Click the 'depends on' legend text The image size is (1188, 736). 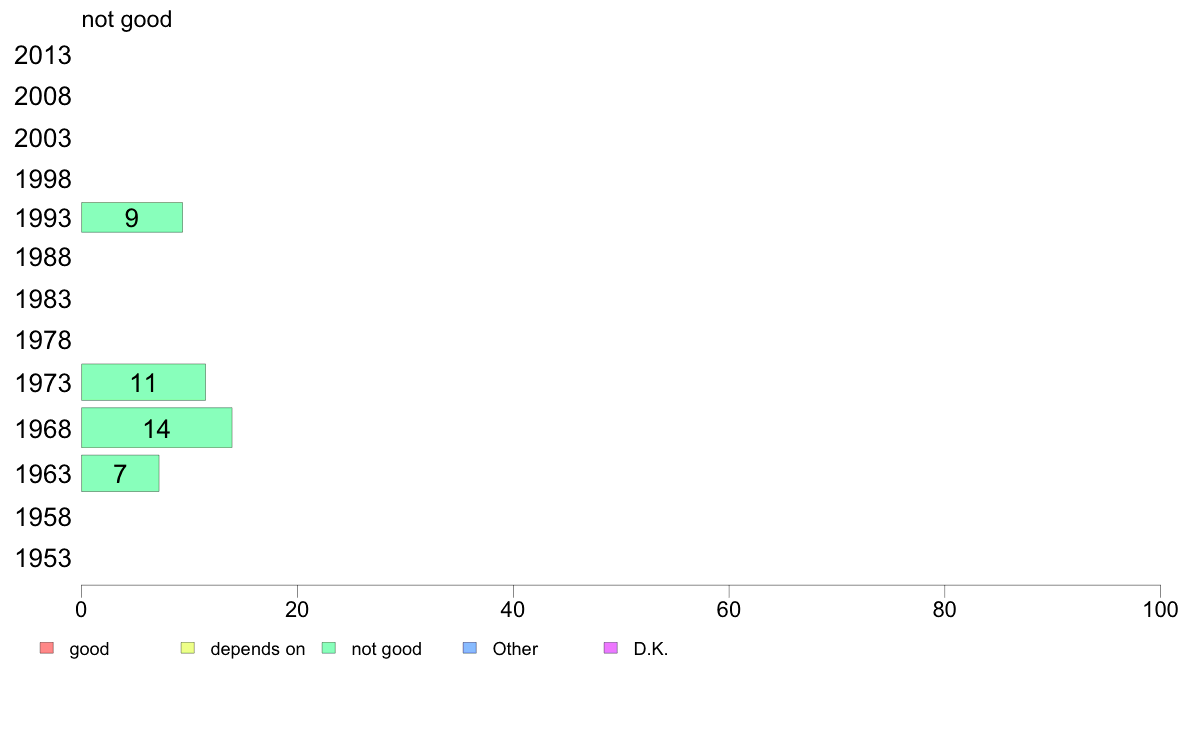258,649
